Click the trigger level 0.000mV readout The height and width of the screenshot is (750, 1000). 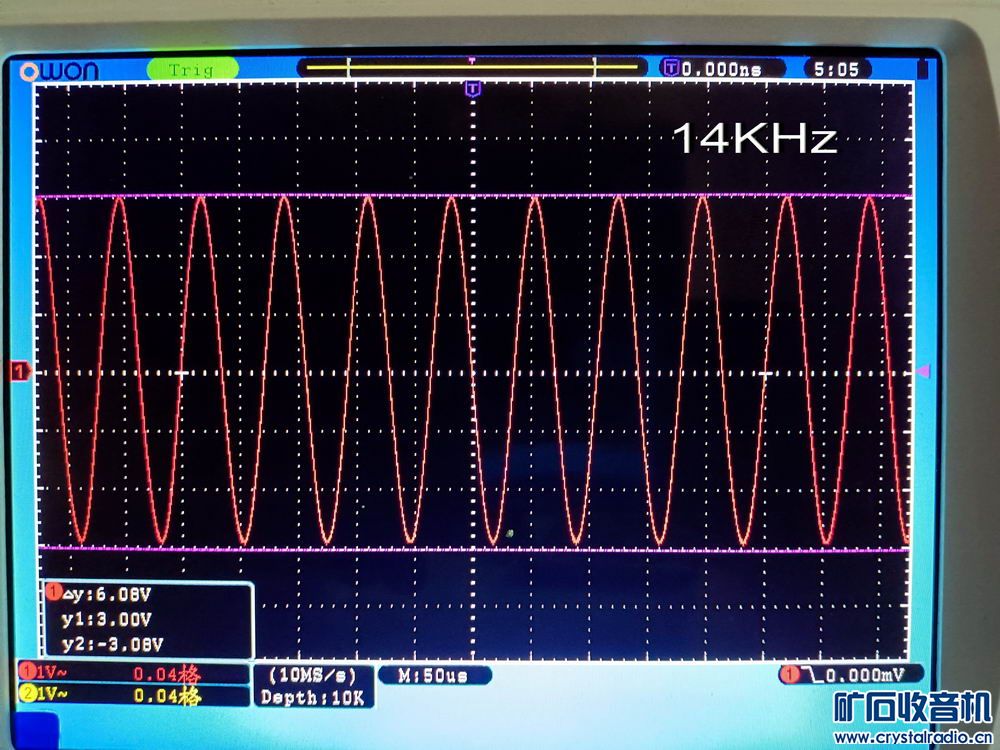point(865,675)
